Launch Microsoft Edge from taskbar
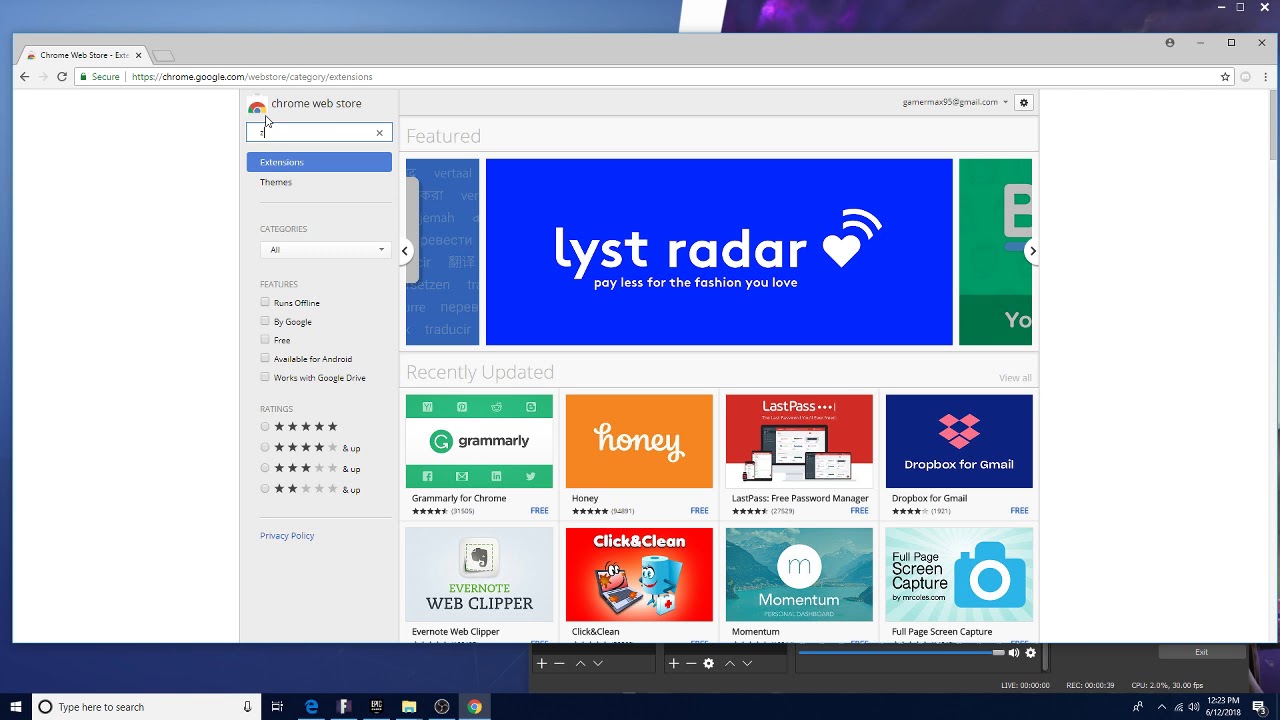Image resolution: width=1280 pixels, height=720 pixels. [312, 707]
